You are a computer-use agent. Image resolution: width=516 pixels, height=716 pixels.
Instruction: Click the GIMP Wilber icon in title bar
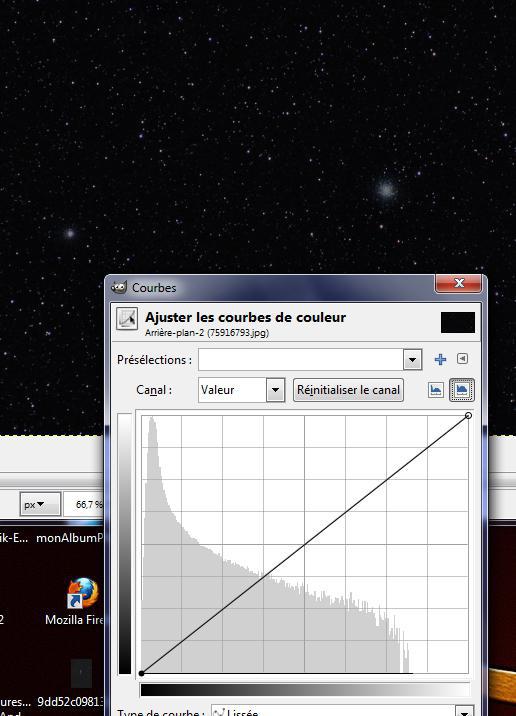click(119, 287)
